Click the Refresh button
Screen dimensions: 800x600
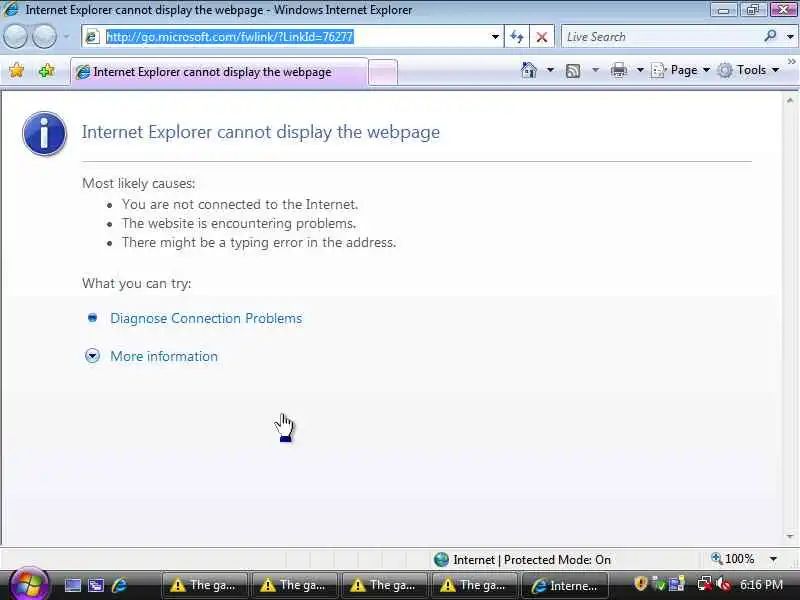517,37
